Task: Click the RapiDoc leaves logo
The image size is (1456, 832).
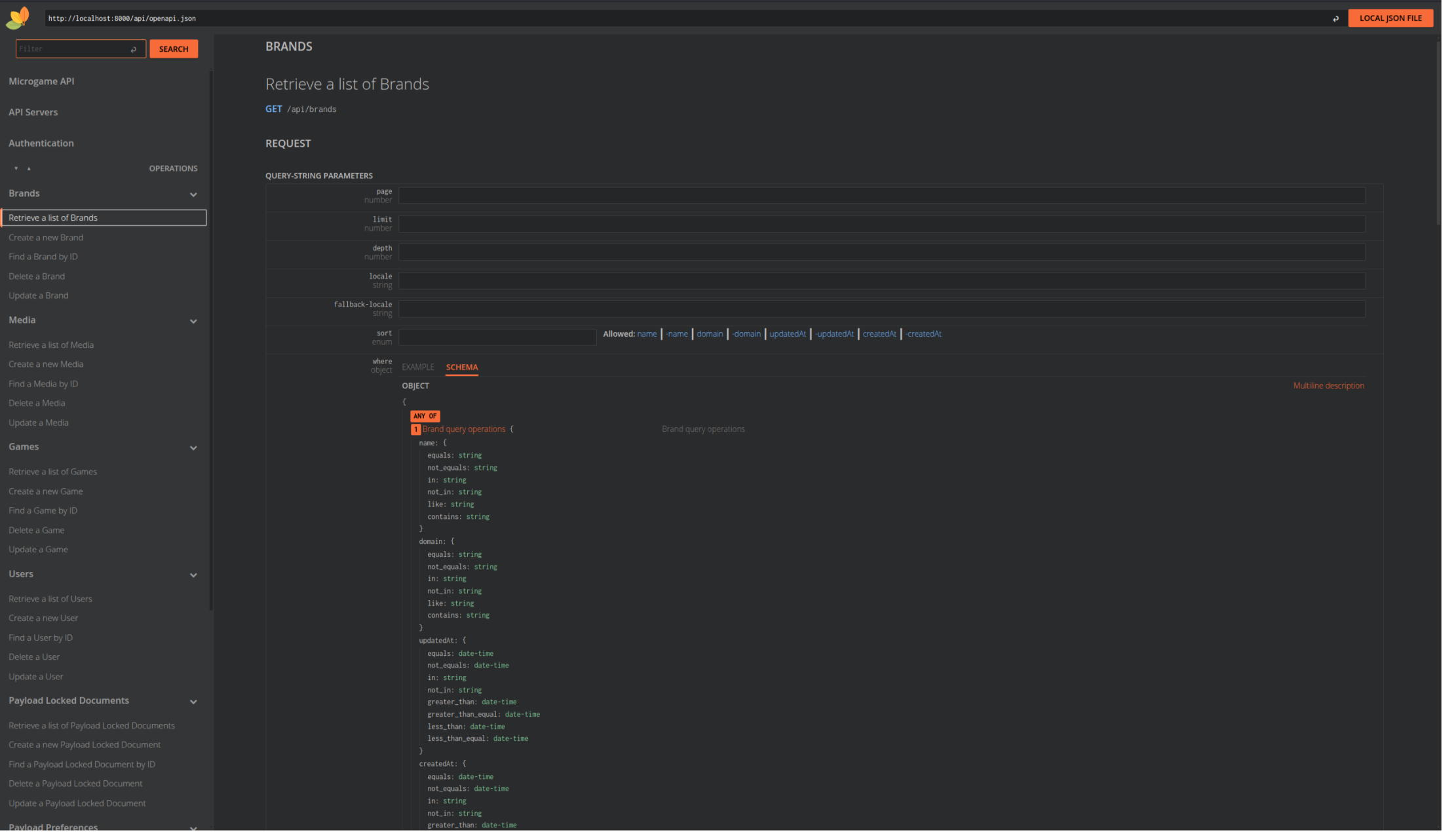Action: pos(18,18)
